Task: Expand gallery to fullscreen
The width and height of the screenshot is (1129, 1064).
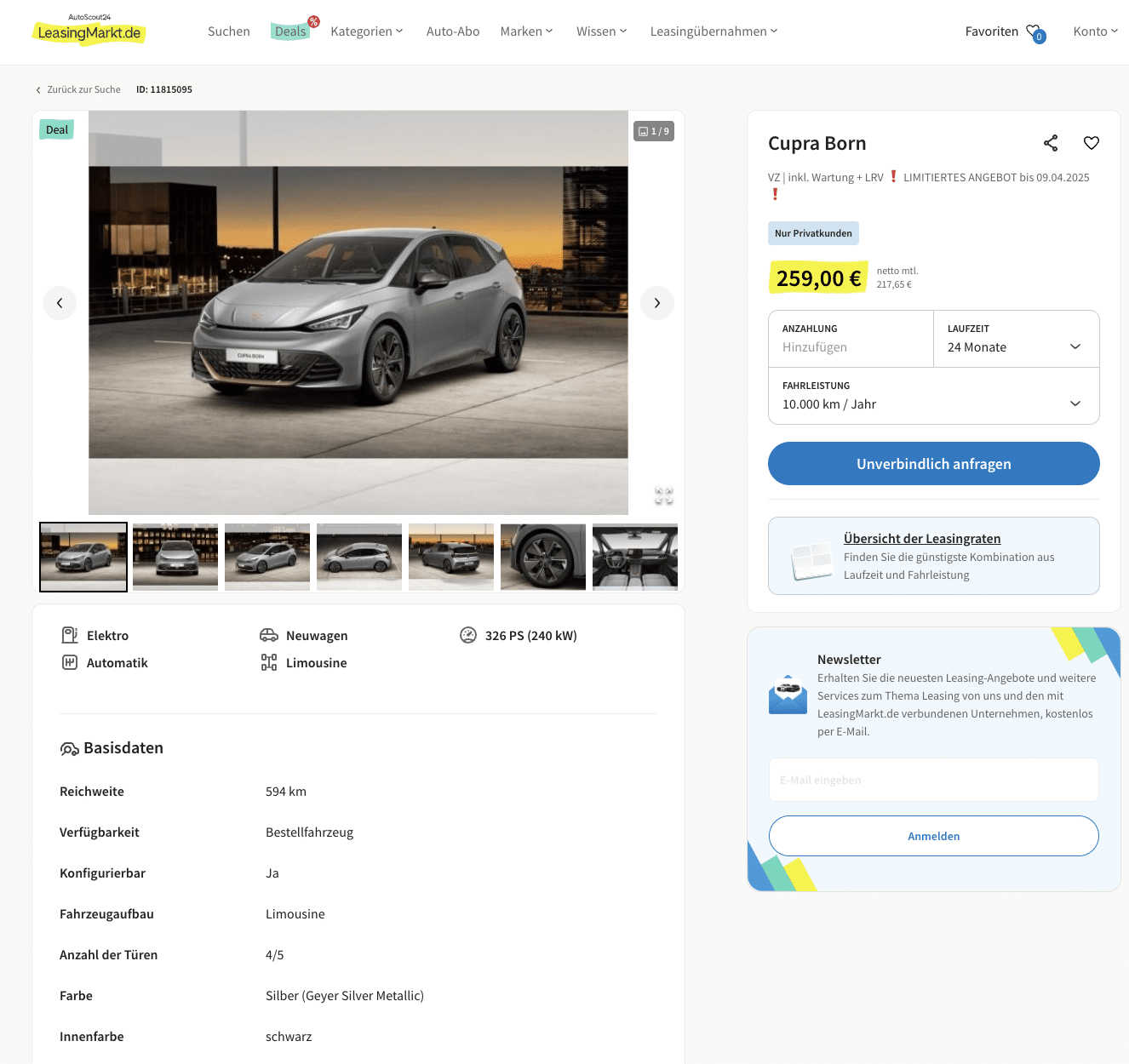Action: point(664,495)
